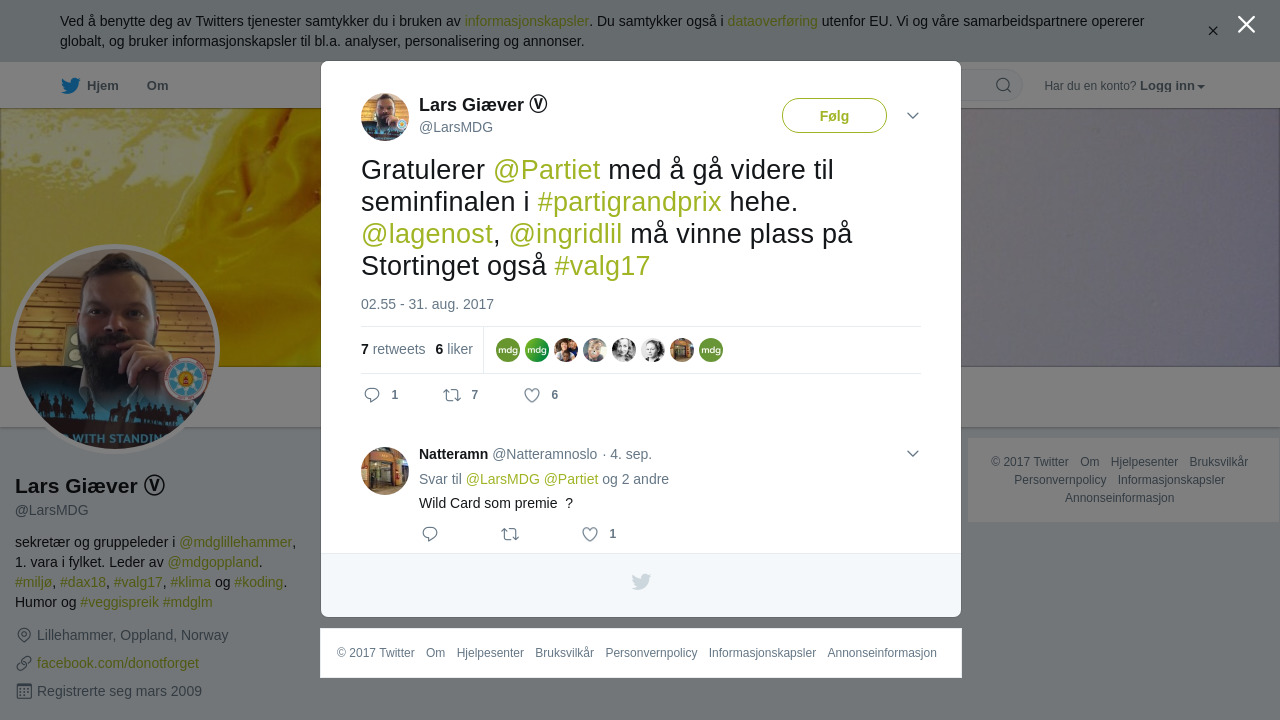Like Natteramn's reply with heart icon

click(x=590, y=534)
